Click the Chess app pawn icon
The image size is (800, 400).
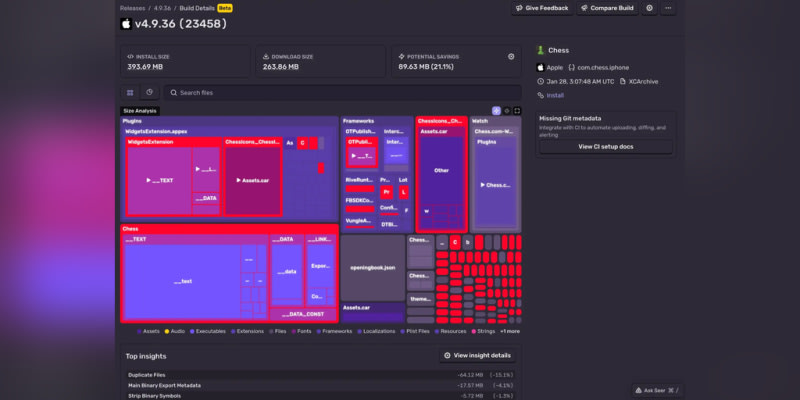click(540, 50)
